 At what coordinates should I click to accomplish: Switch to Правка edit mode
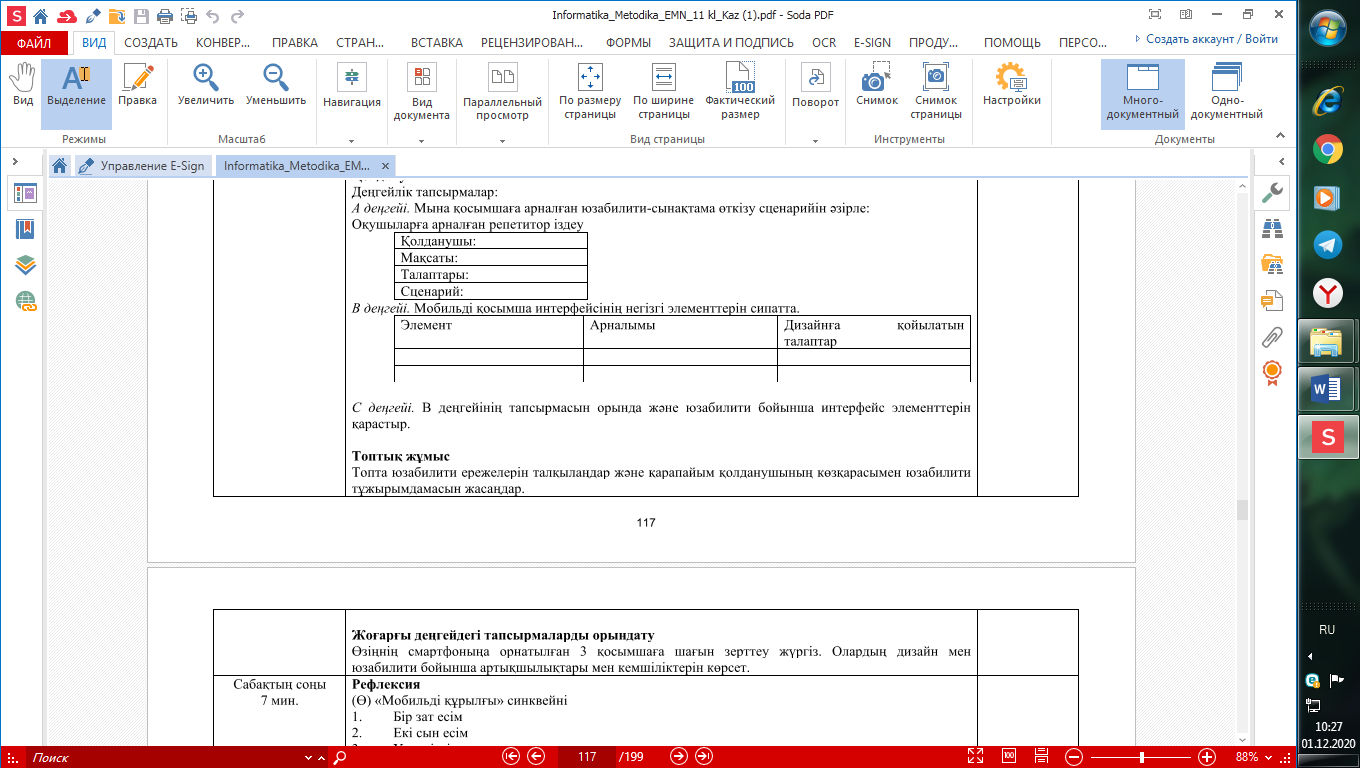pyautogui.click(x=137, y=85)
